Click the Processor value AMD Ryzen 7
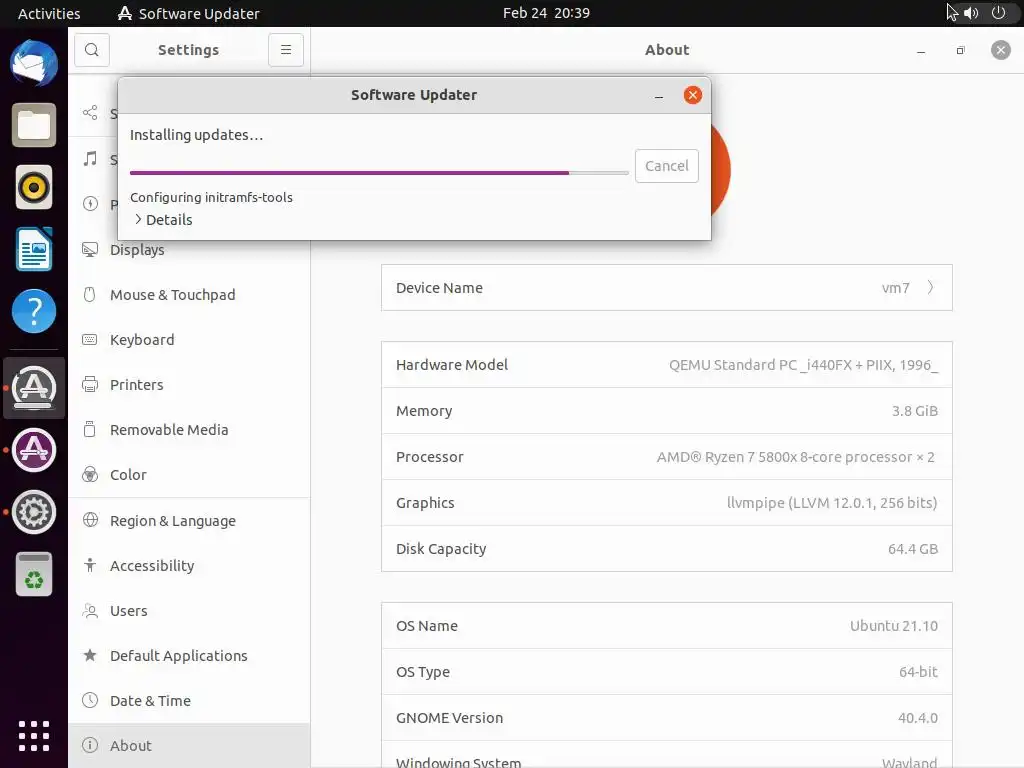Image resolution: width=1024 pixels, height=768 pixels. click(x=795, y=457)
